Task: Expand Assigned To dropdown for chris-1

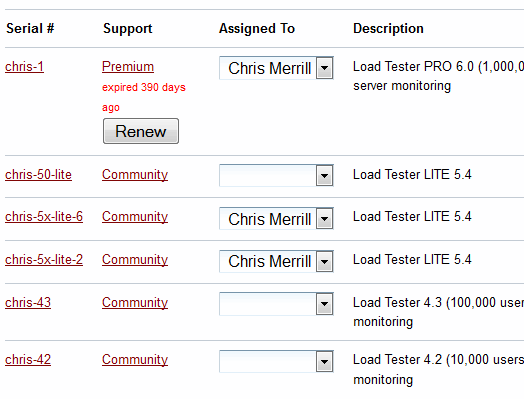Action: coord(276,68)
